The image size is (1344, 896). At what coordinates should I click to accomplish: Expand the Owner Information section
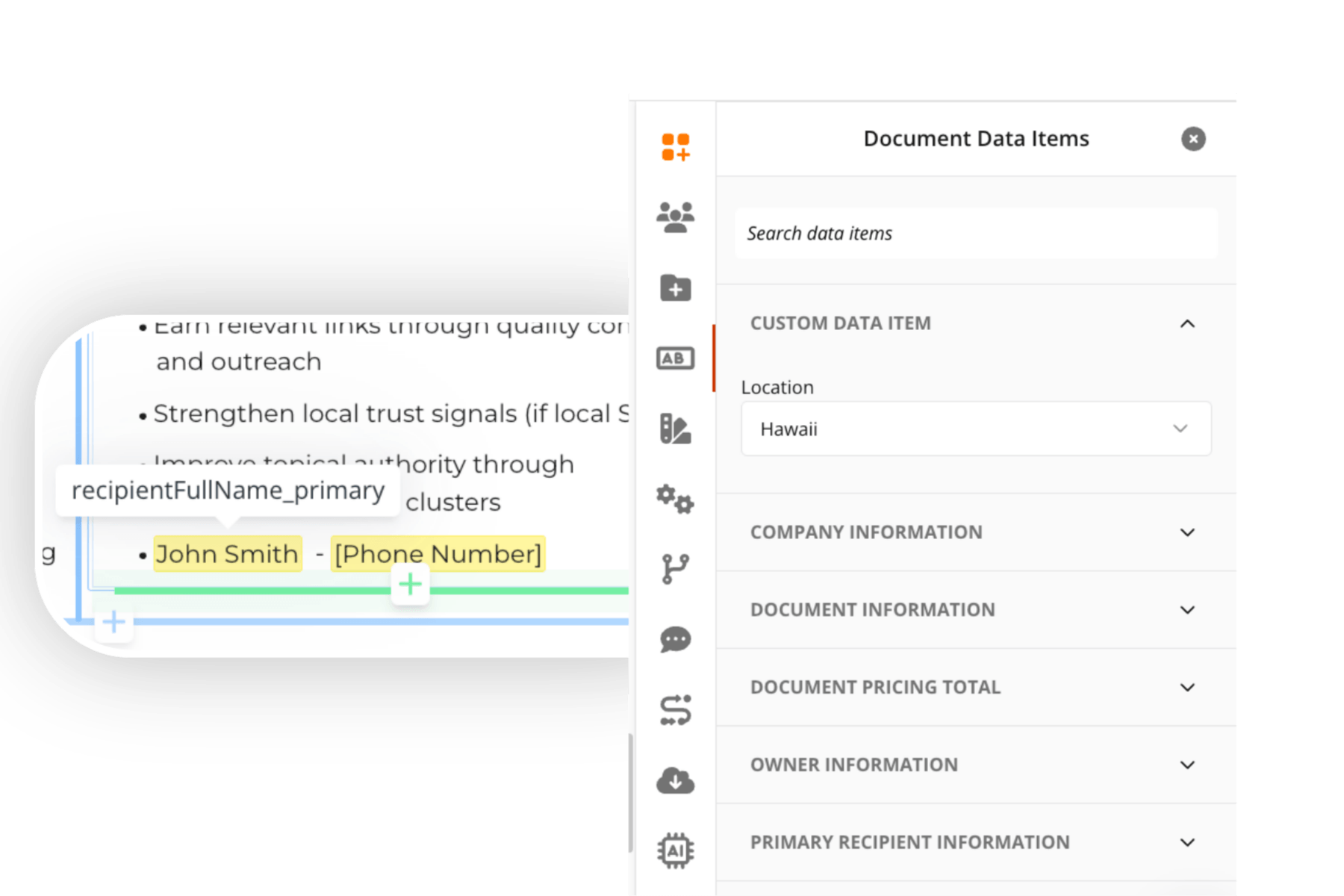click(976, 765)
